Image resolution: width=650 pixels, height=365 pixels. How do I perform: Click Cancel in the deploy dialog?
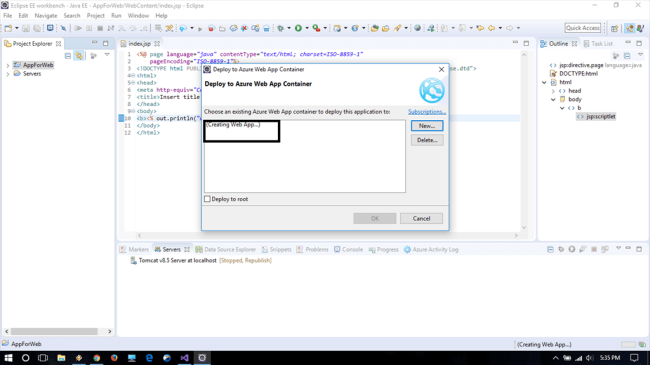[x=421, y=219]
